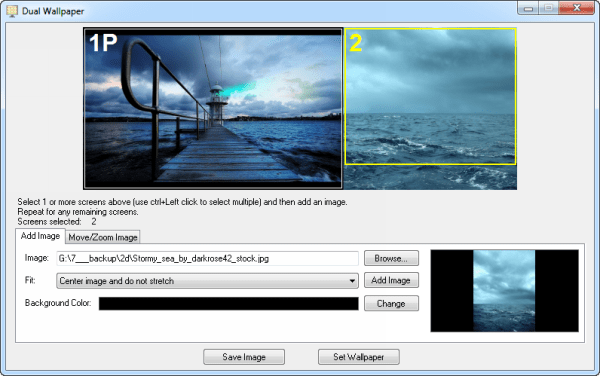Open the Add Image tab

40,236
